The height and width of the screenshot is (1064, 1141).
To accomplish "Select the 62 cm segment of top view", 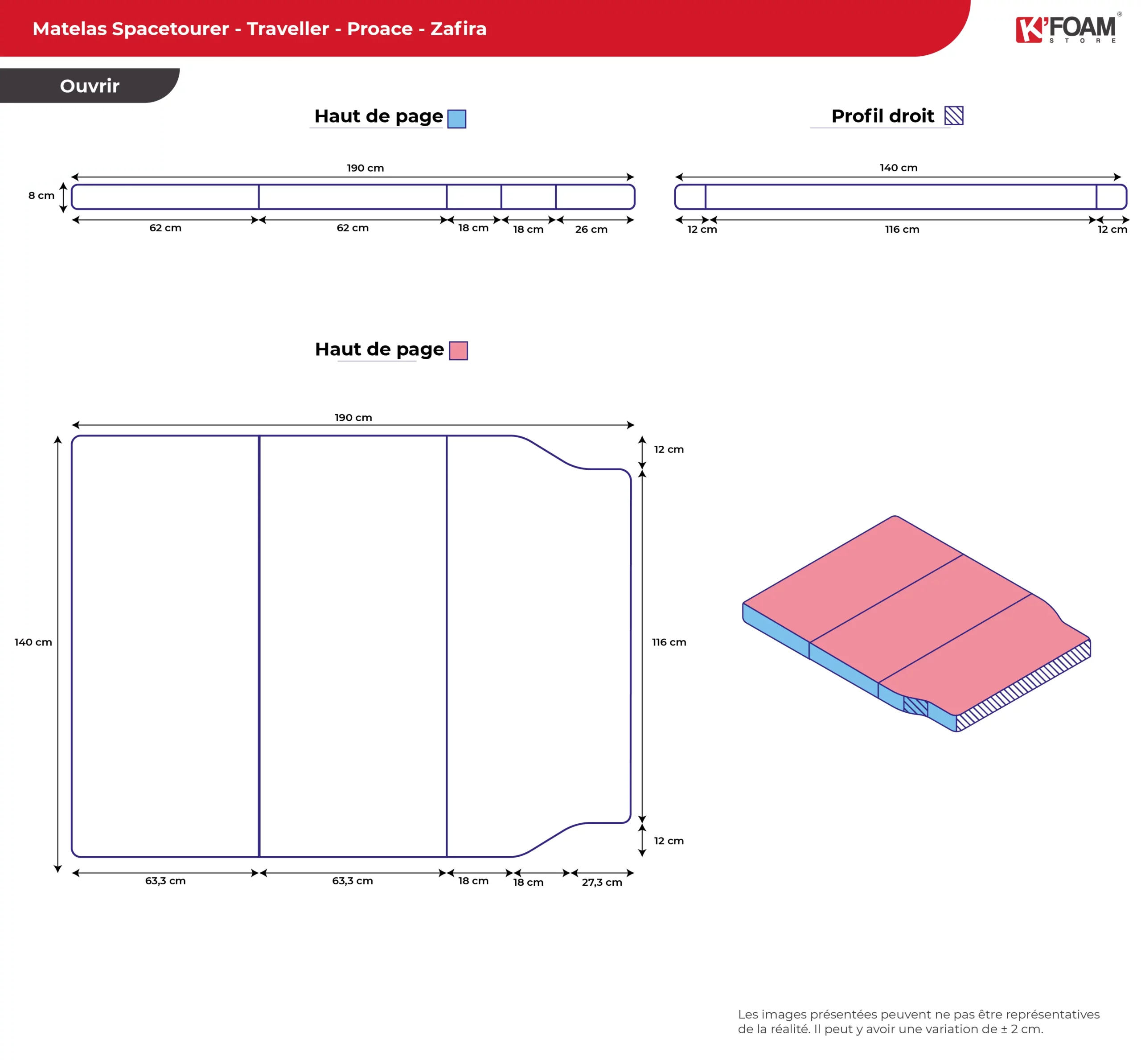I will (165, 227).
